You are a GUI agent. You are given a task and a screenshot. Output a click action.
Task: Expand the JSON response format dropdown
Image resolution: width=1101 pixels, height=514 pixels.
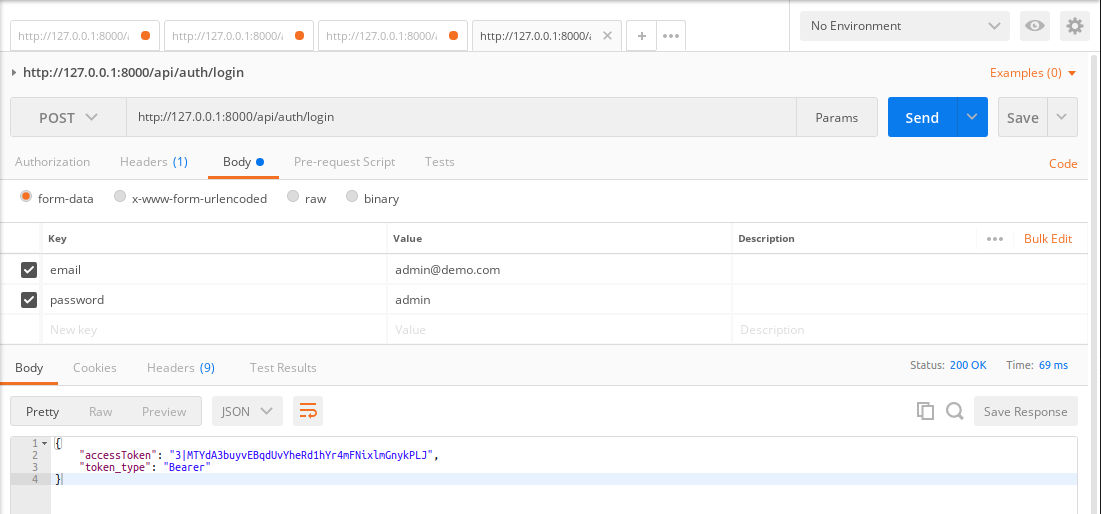point(247,411)
